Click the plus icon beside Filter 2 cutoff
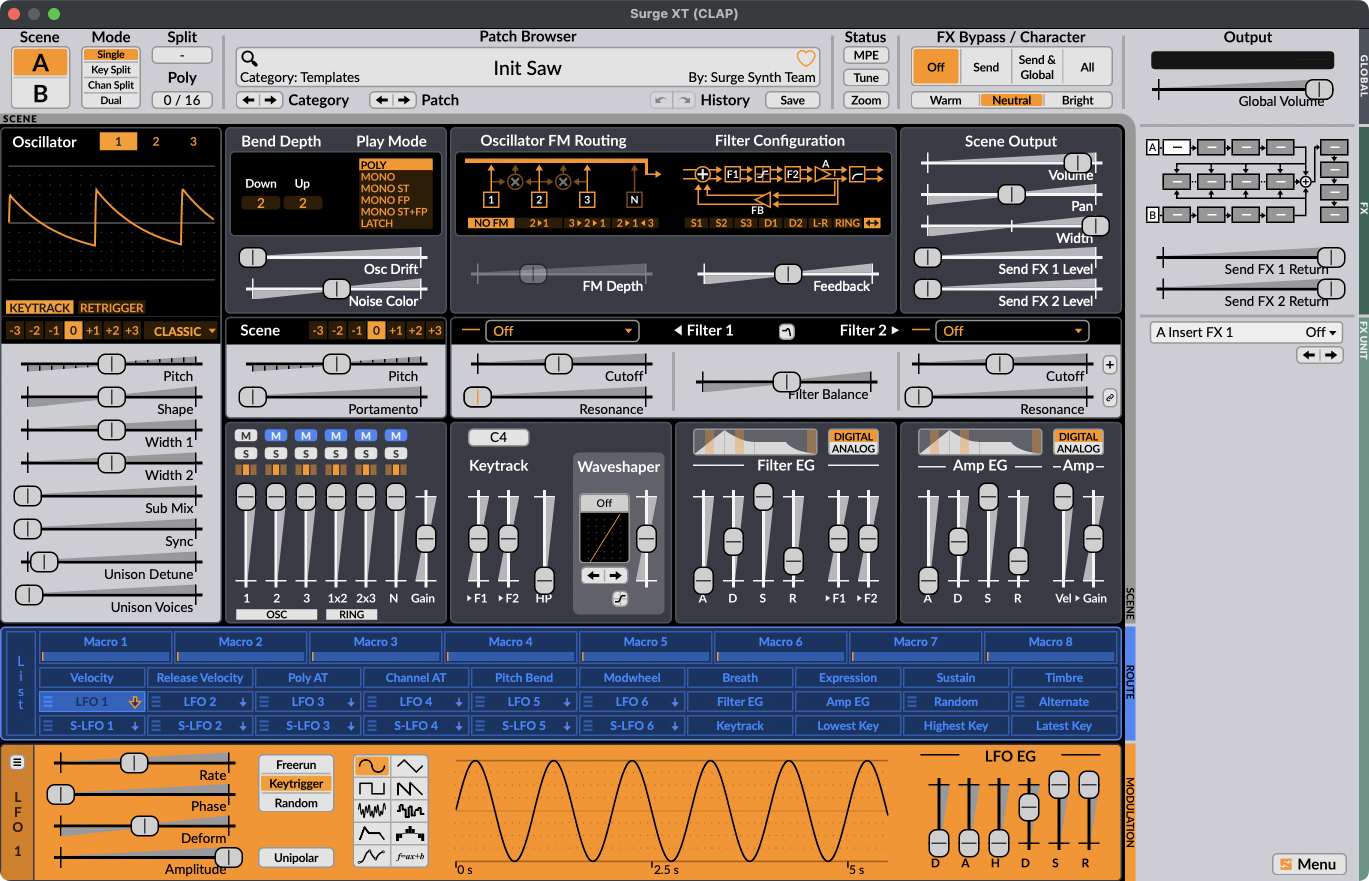Viewport: 1369px width, 881px height. (x=1110, y=365)
